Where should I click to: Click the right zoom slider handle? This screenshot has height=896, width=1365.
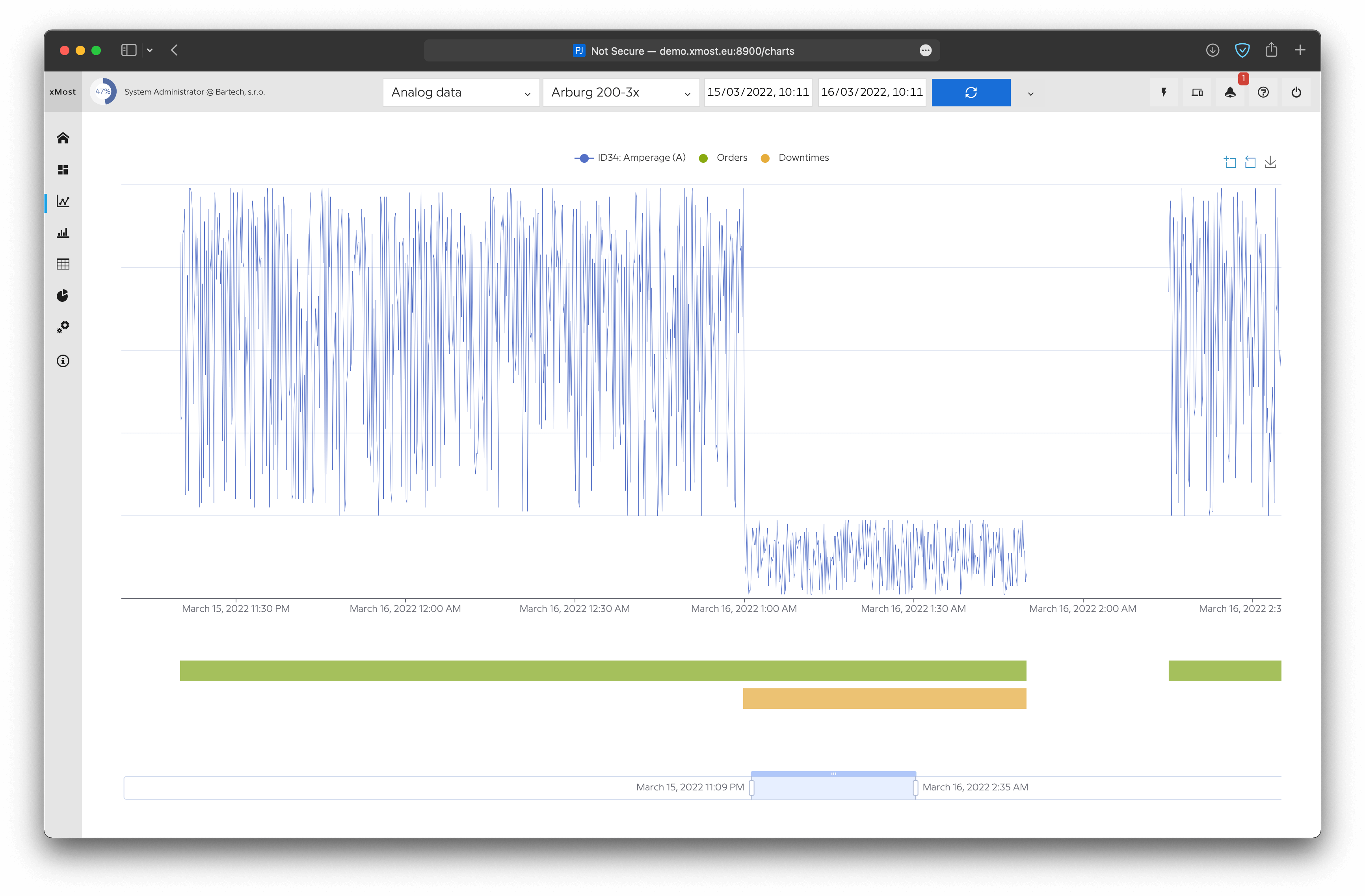915,788
